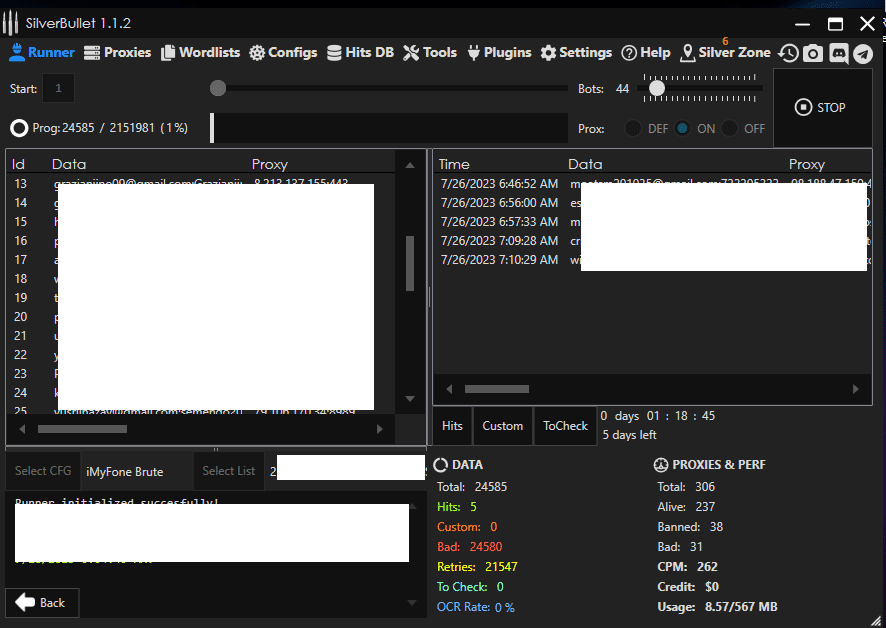Open the Settings menu item
This screenshot has height=628, width=886.
(x=576, y=52)
